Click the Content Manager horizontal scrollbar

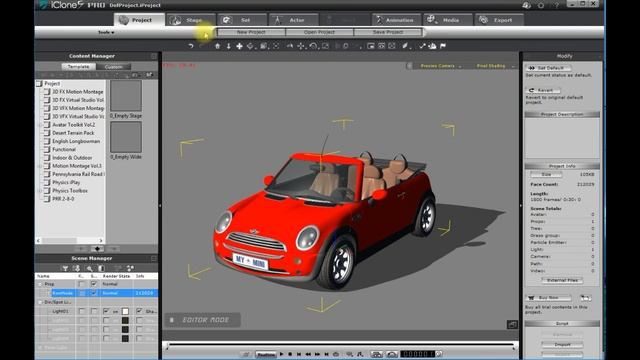click(70, 240)
